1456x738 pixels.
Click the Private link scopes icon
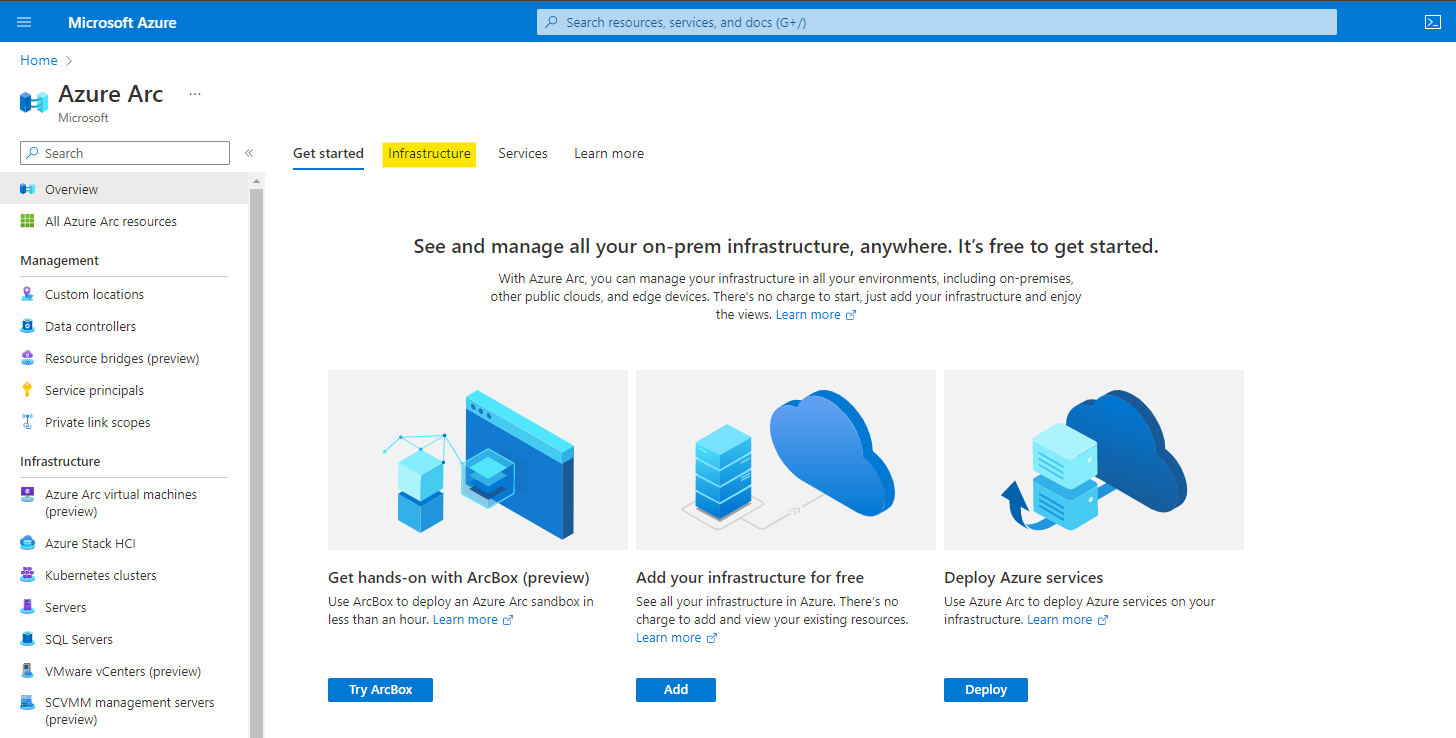[27, 422]
